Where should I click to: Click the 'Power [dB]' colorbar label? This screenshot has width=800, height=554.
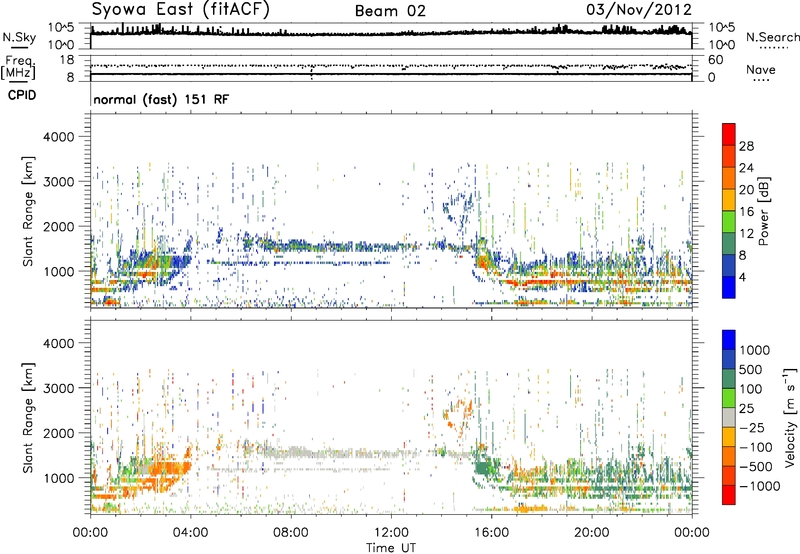[763, 211]
